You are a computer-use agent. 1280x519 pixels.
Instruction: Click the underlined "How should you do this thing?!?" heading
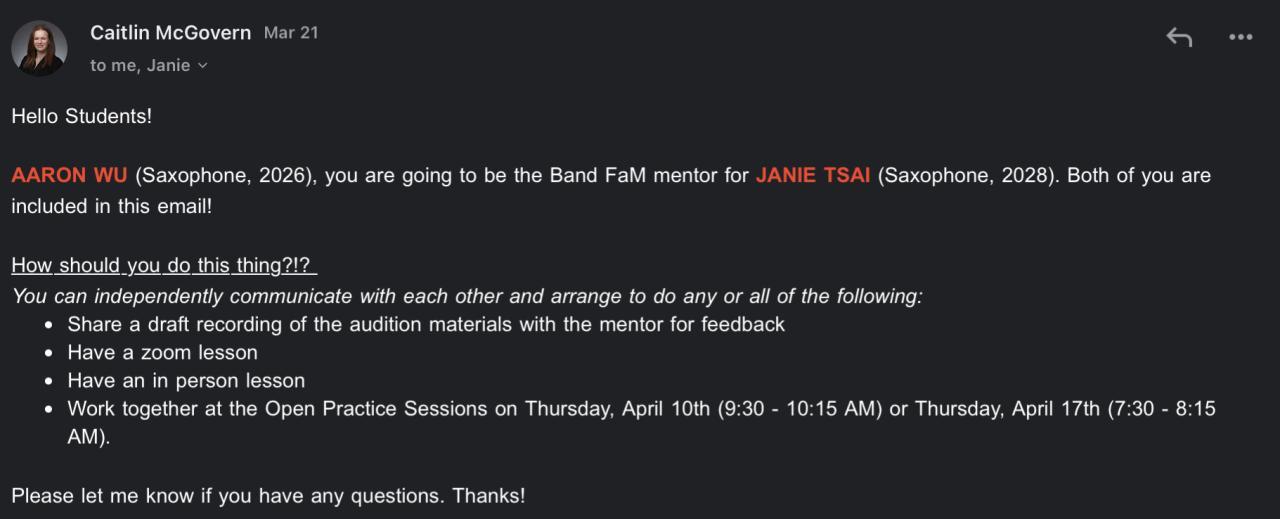pos(163,266)
